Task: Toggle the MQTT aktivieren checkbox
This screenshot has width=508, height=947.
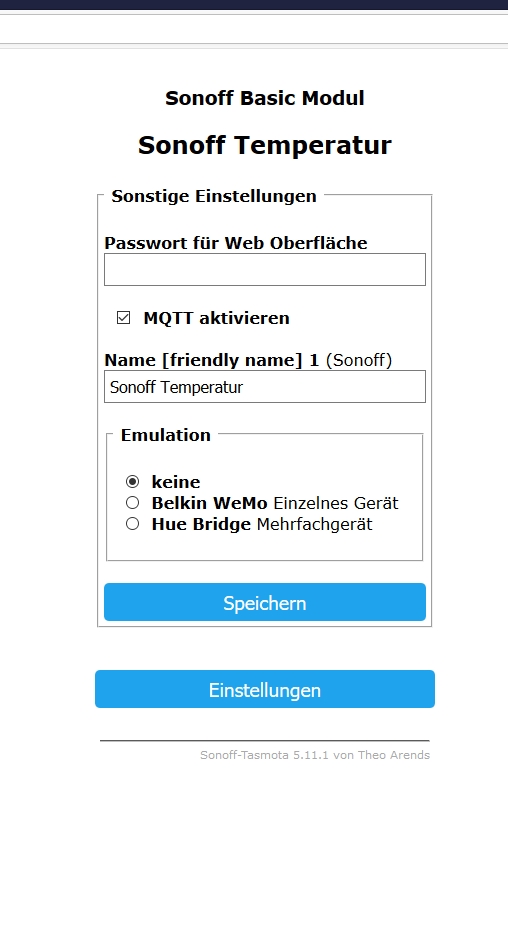Action: point(123,318)
